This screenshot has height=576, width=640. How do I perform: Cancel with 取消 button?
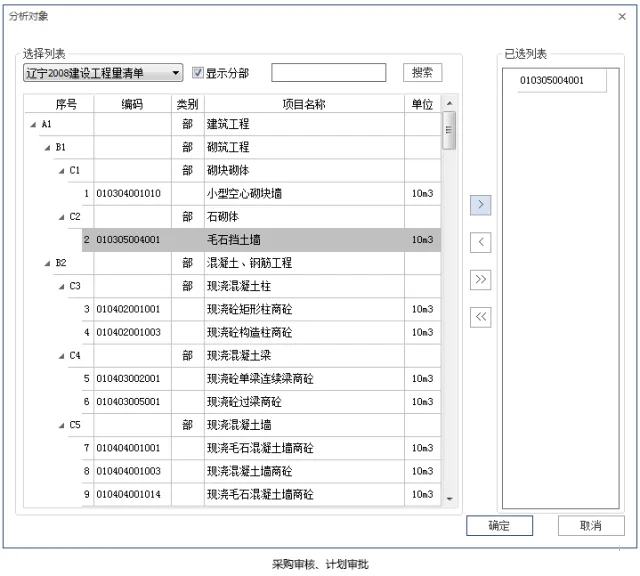[x=591, y=525]
